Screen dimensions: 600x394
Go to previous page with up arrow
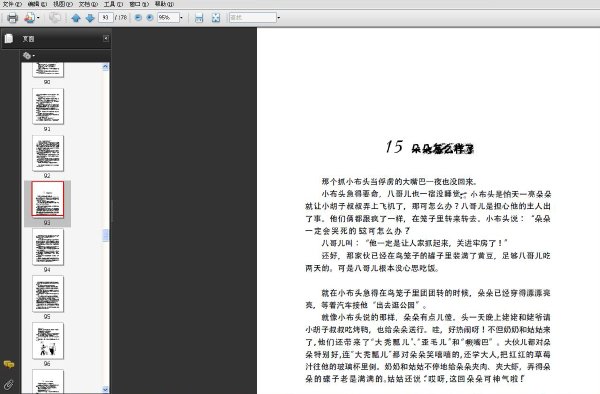(76, 18)
